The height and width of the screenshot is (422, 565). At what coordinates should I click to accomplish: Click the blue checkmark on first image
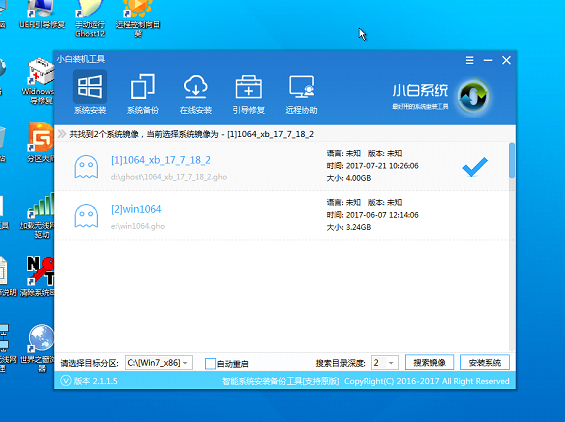(475, 167)
